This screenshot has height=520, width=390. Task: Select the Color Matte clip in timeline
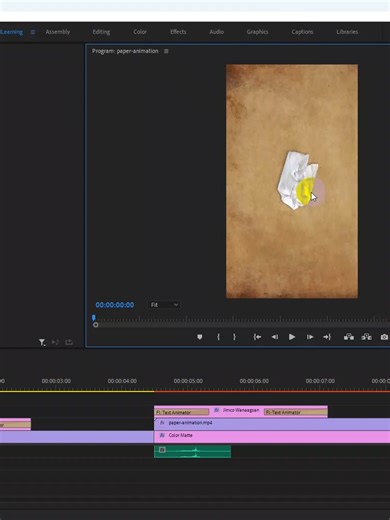point(272,436)
